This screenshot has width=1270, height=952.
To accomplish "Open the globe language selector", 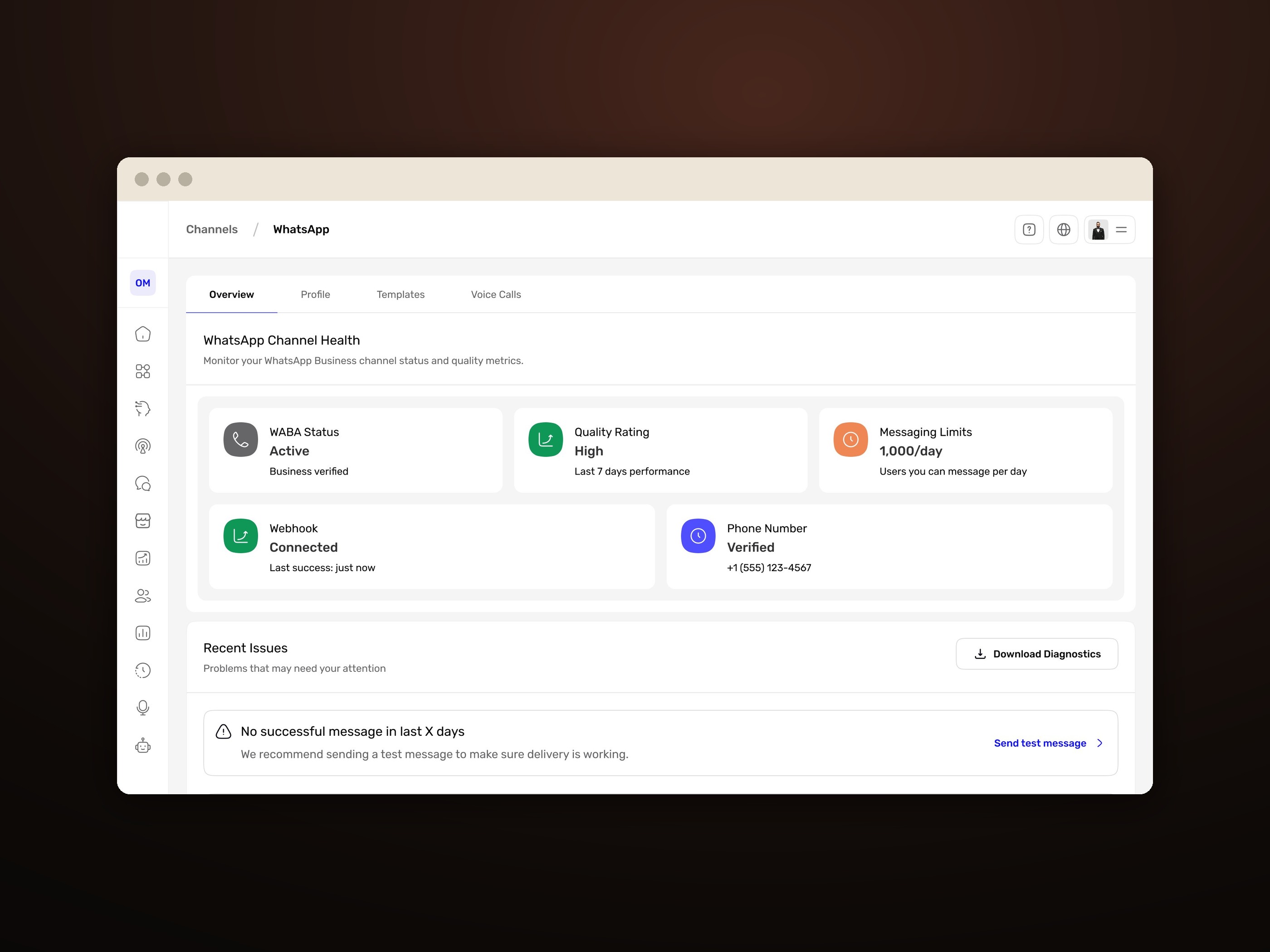I will coord(1063,229).
